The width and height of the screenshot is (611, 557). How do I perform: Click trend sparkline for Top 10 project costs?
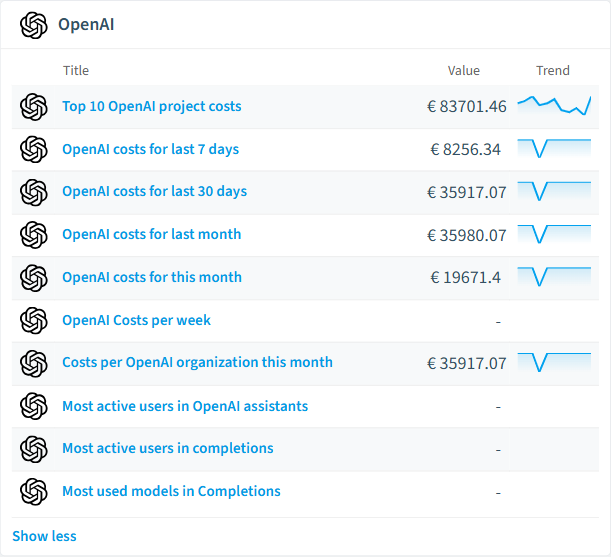[554, 106]
